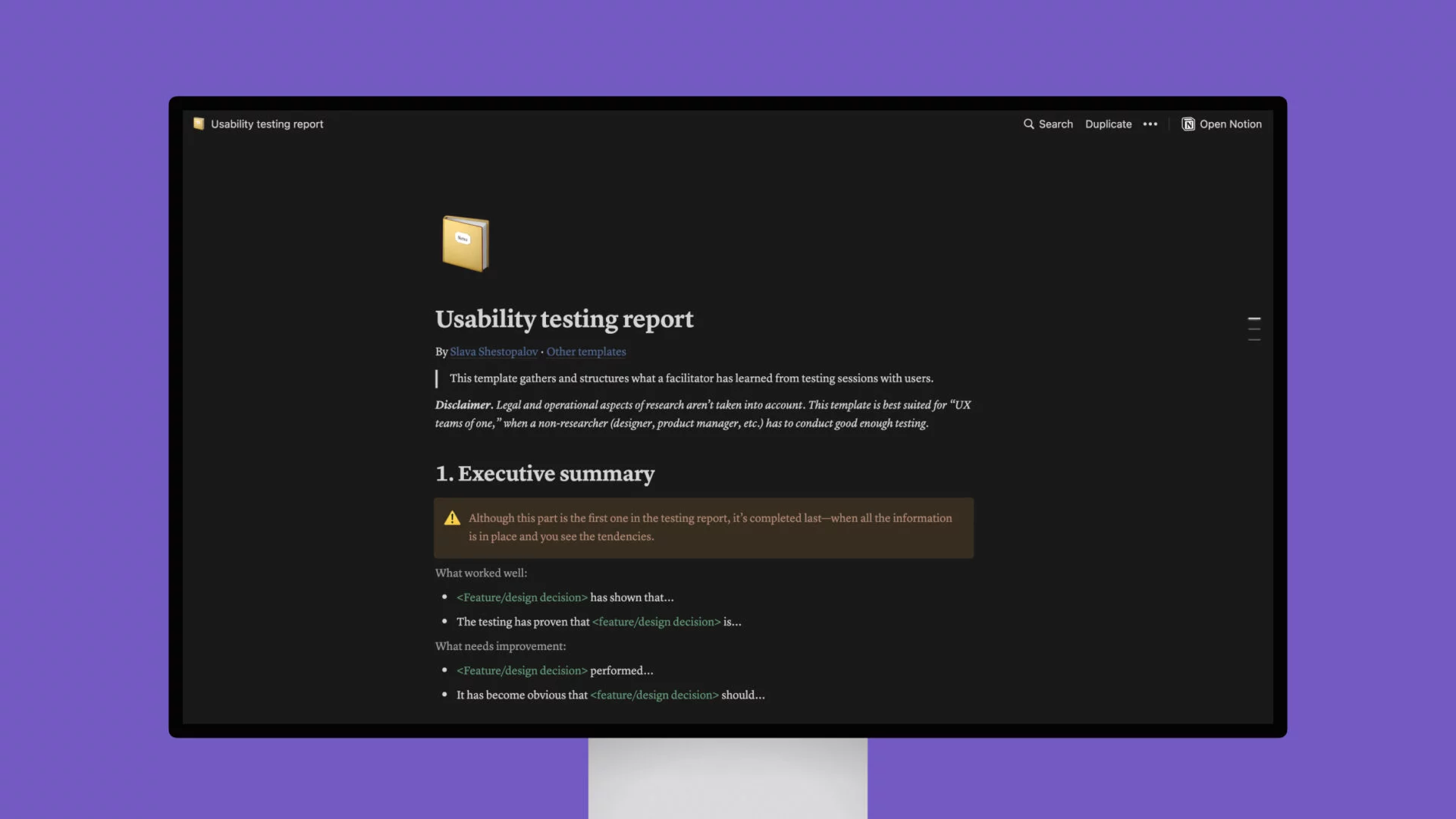Viewport: 1456px width, 819px height.
Task: Click the notebook emoji icon header
Action: point(463,241)
